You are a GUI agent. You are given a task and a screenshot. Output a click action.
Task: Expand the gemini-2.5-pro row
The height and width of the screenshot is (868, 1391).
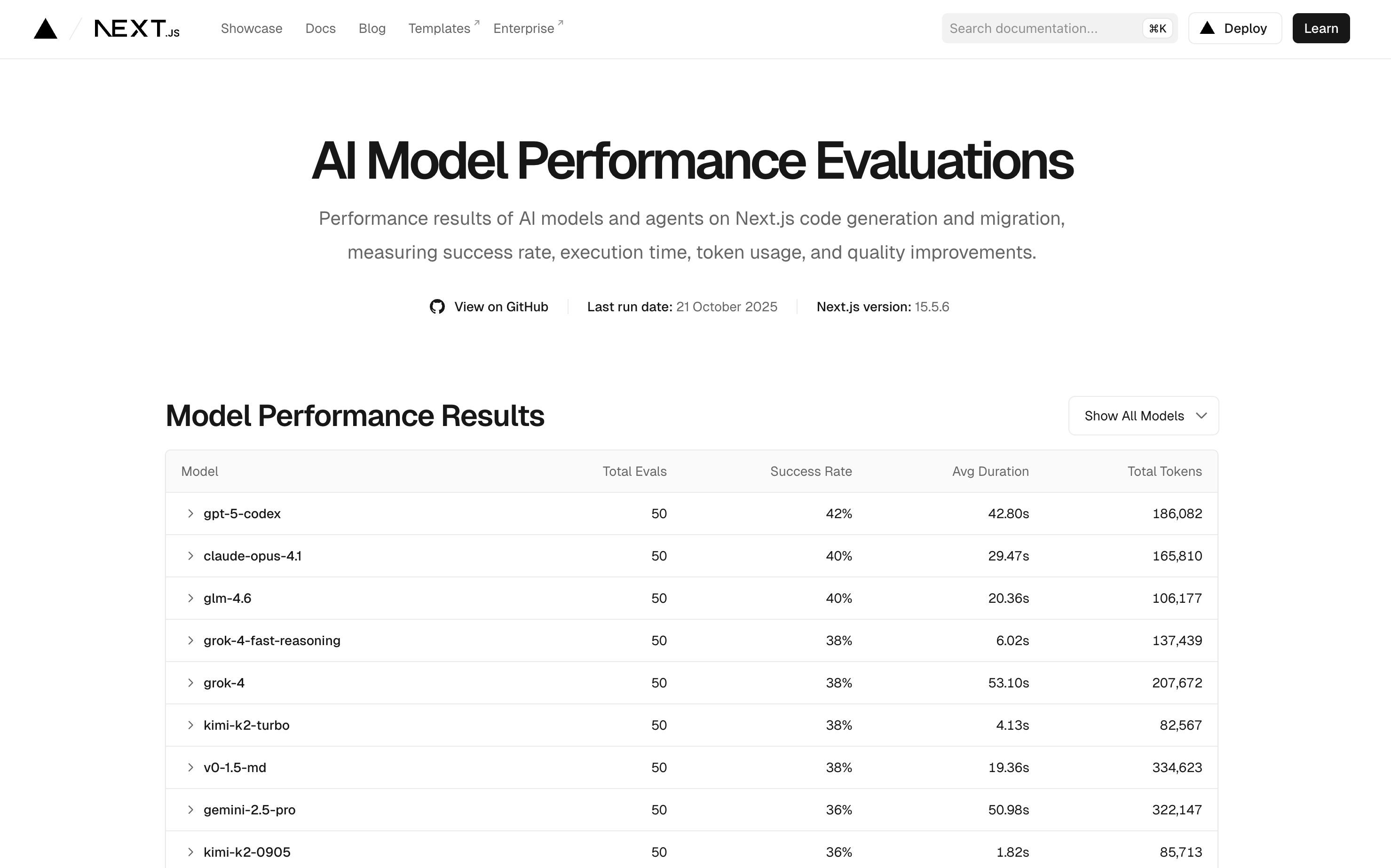190,809
